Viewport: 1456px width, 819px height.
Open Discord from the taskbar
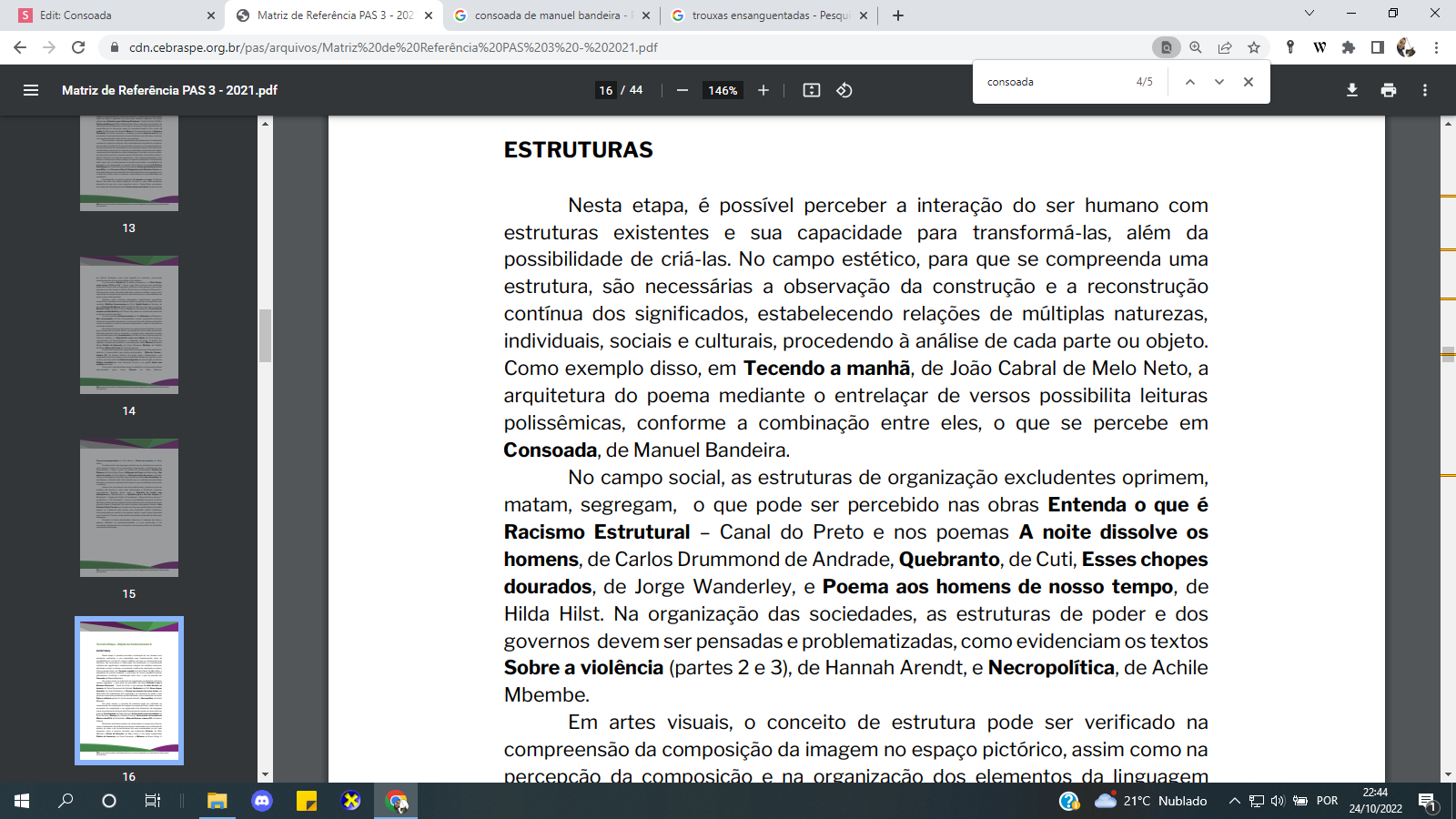click(x=262, y=801)
